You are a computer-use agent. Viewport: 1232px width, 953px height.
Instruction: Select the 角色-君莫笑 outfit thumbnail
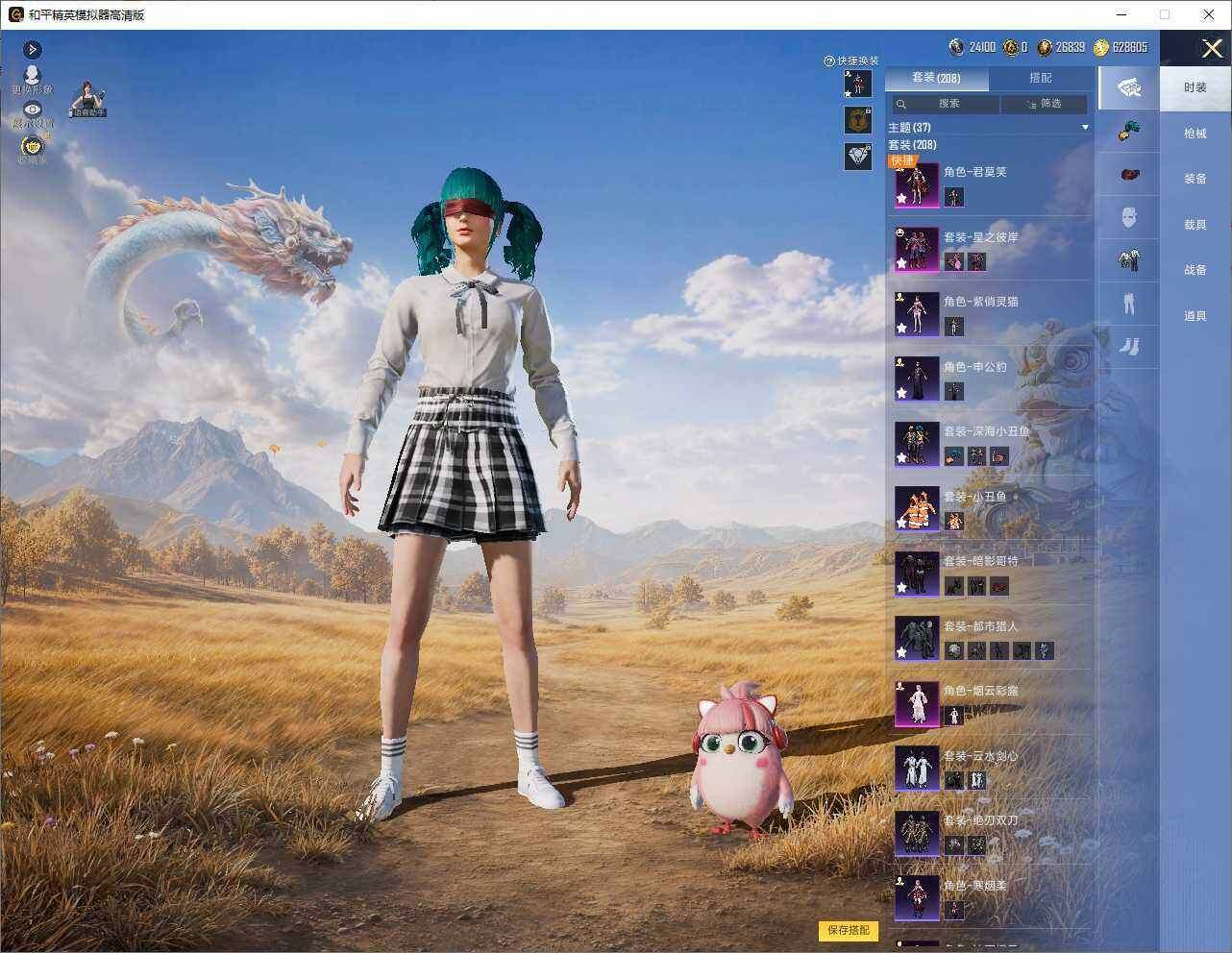917,184
